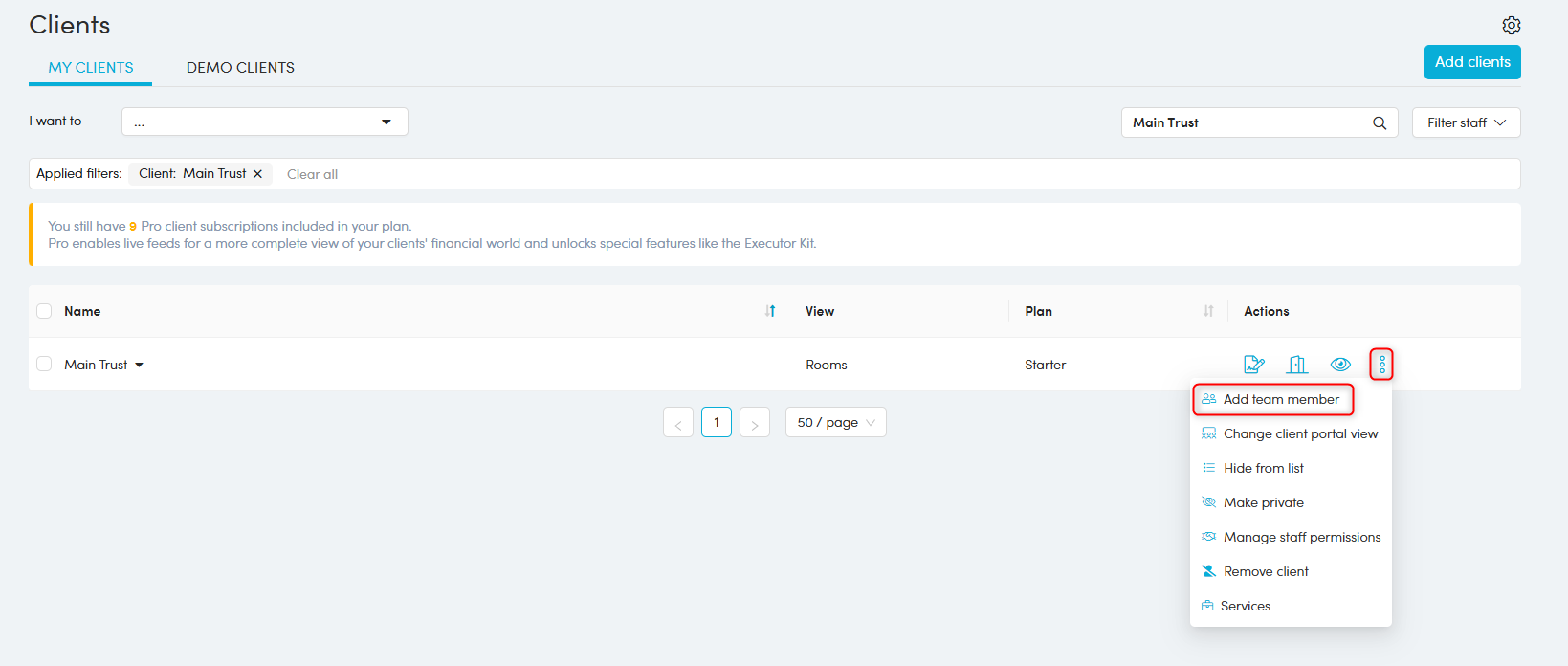Open the 50 / page size selector
The height and width of the screenshot is (666, 1568).
(835, 422)
